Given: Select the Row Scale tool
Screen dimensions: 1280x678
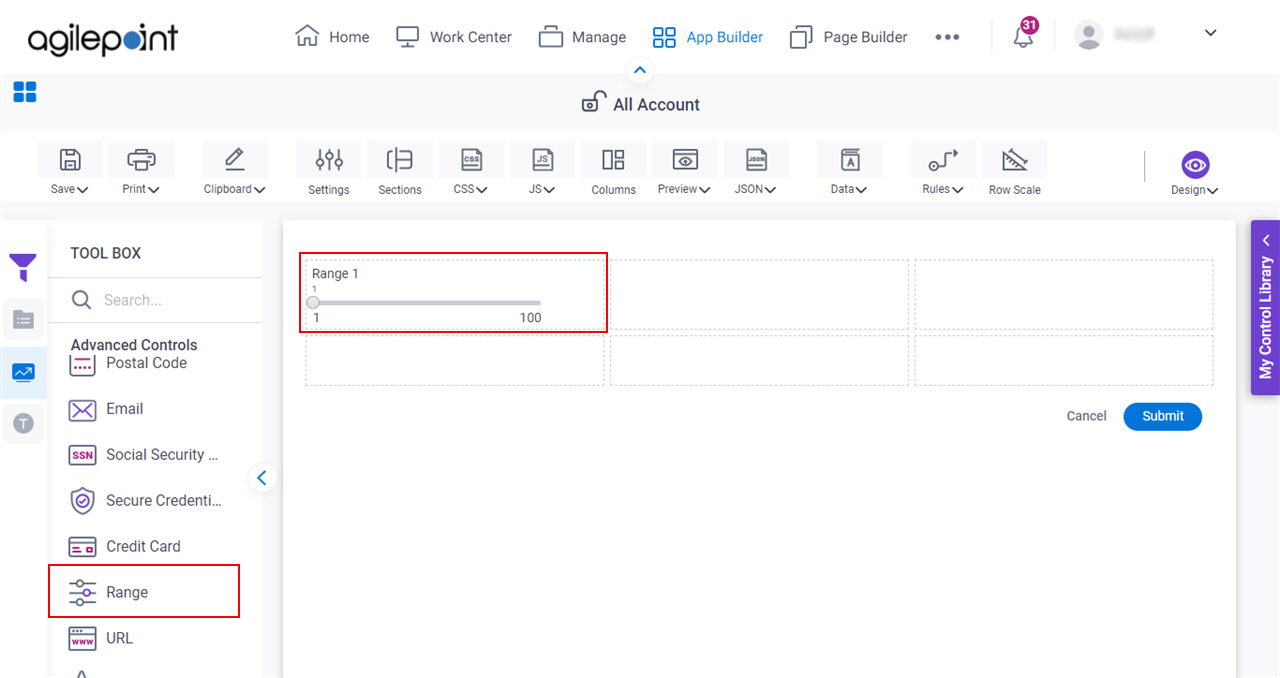Looking at the screenshot, I should pos(1015,168).
